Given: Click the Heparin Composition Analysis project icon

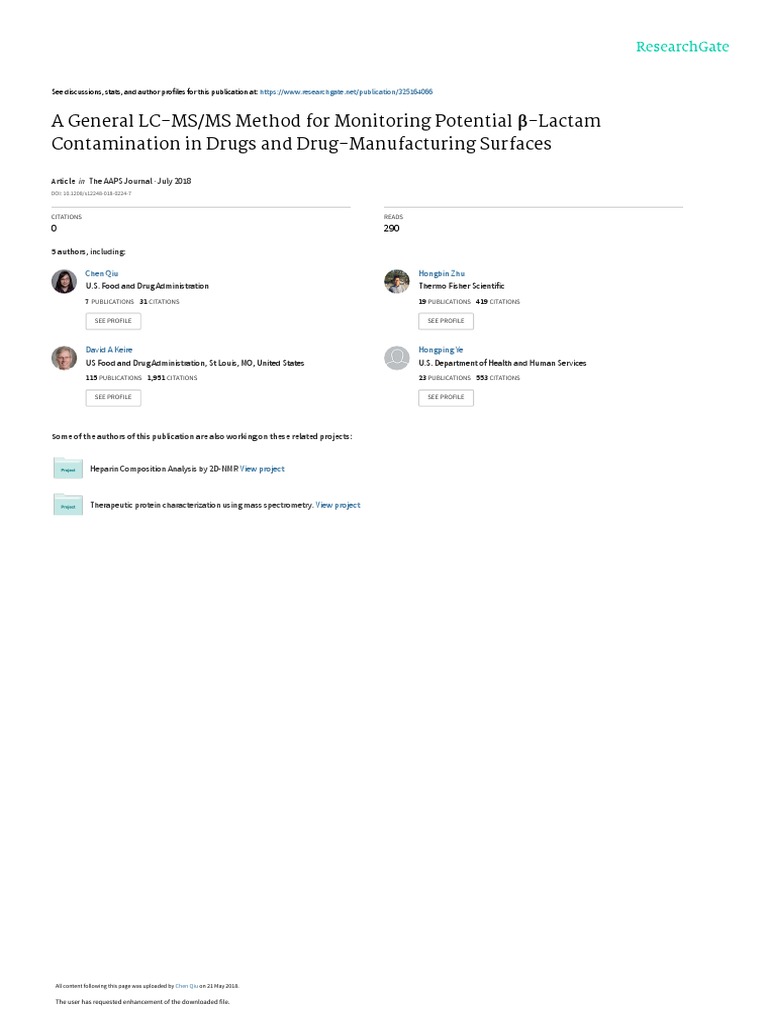Looking at the screenshot, I should pos(68,468).
